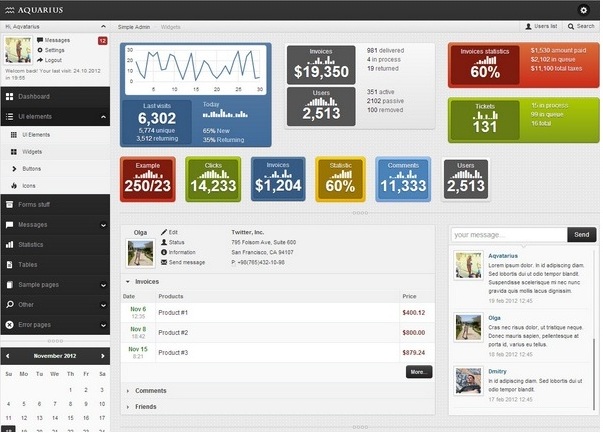Image resolution: width=603 pixels, height=433 pixels.
Task: Click the chat messages scrollbar
Action: click(x=594, y=375)
